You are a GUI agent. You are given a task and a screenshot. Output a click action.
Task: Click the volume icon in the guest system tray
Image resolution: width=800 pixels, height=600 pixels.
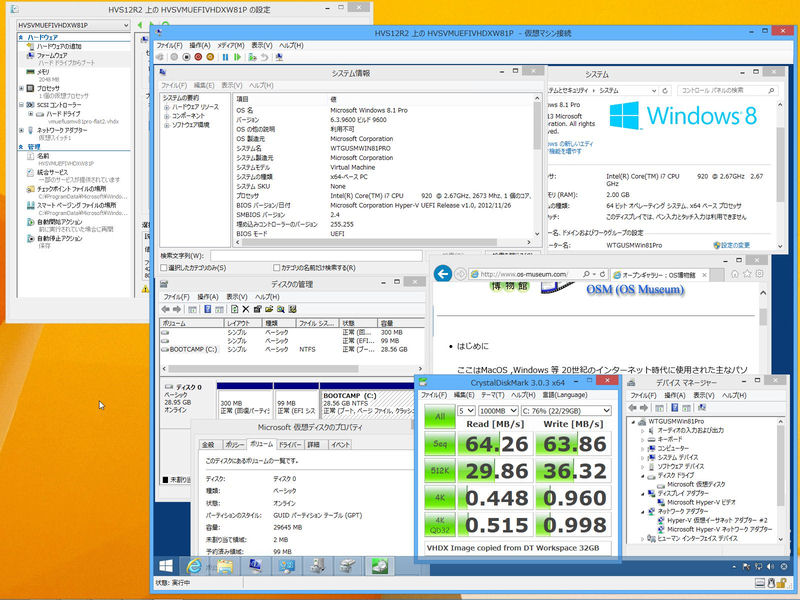coord(770,566)
